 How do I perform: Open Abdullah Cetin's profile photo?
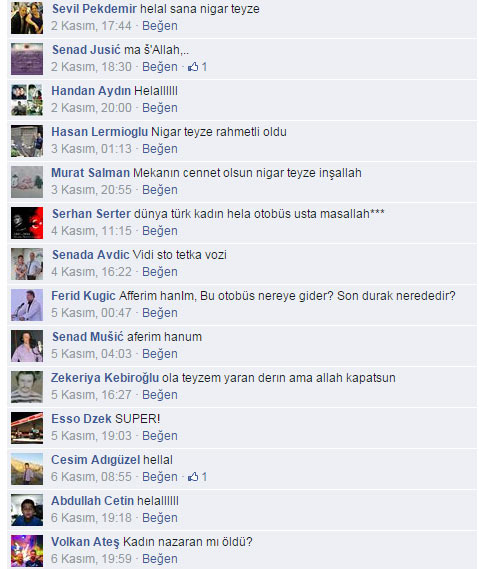27,510
